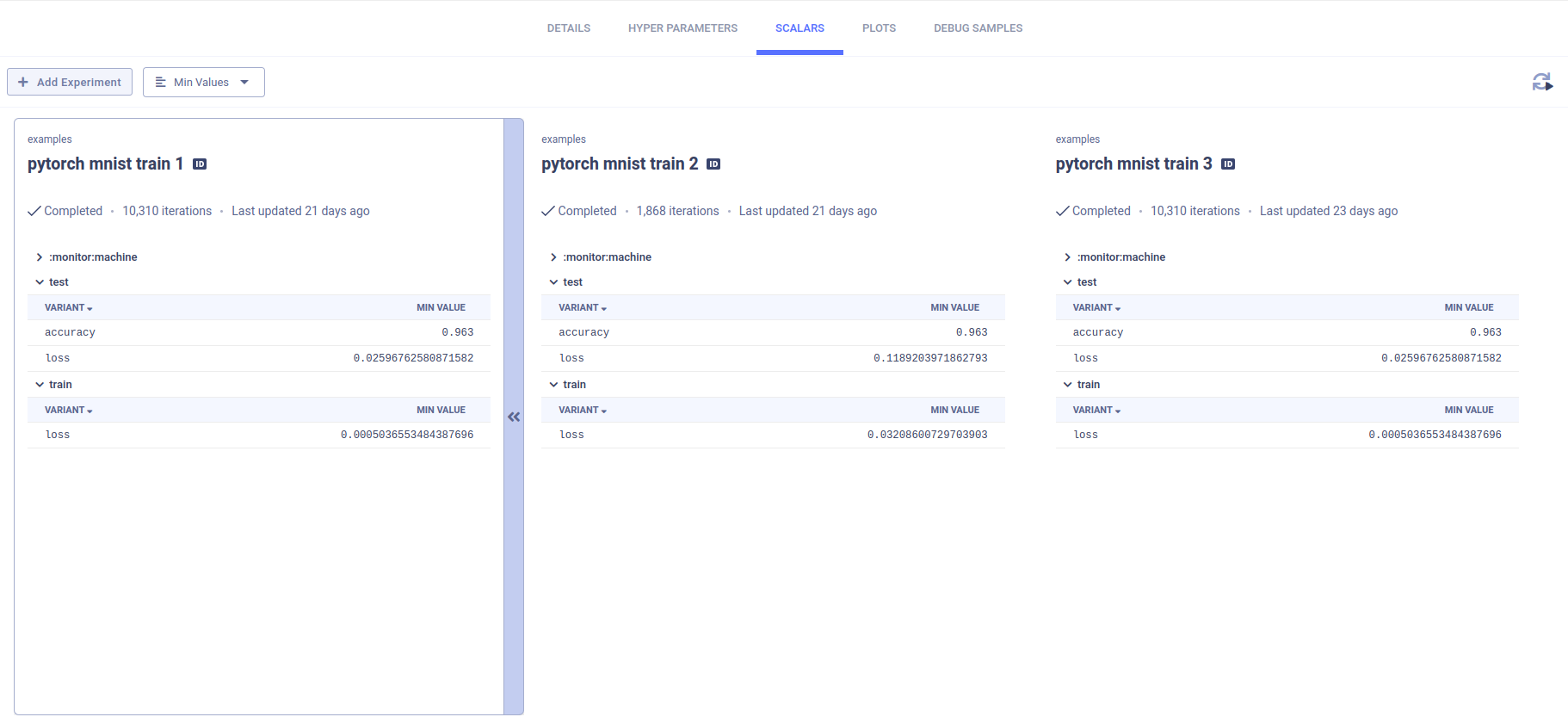Go to the Debug Samples tab
The width and height of the screenshot is (1568, 717).
pos(978,28)
